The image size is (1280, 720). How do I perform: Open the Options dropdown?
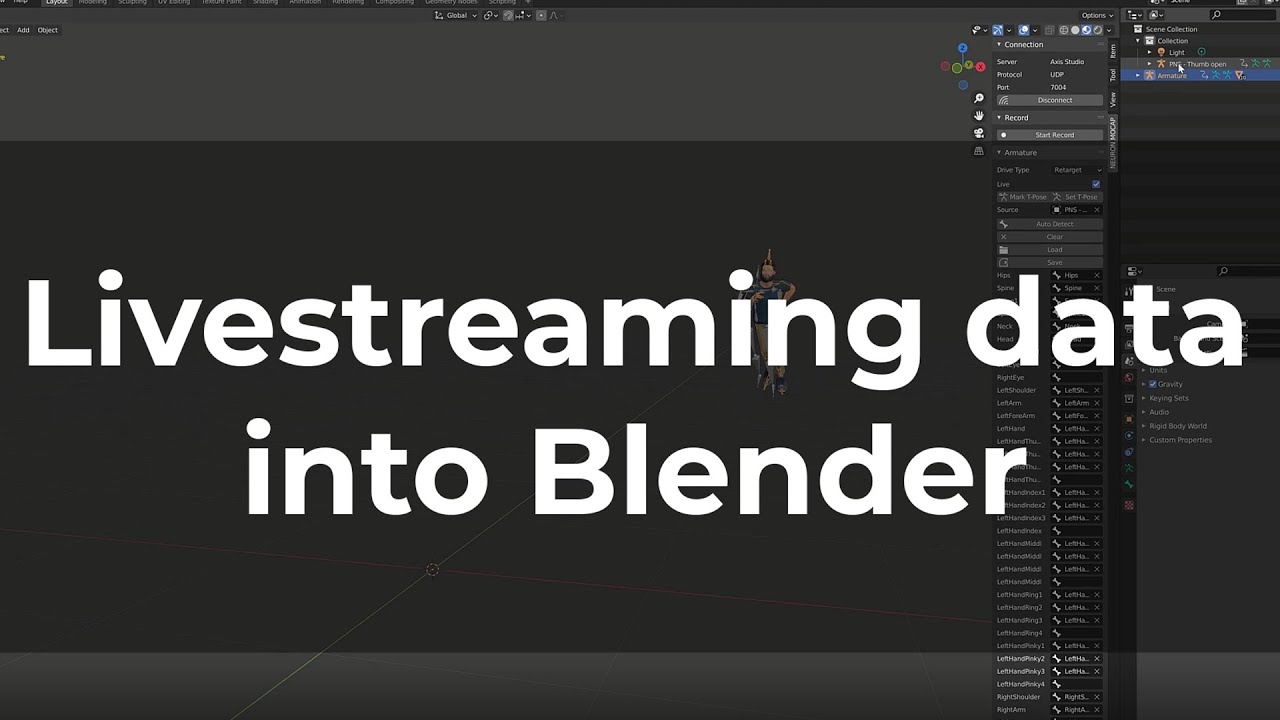pyautogui.click(x=1096, y=15)
